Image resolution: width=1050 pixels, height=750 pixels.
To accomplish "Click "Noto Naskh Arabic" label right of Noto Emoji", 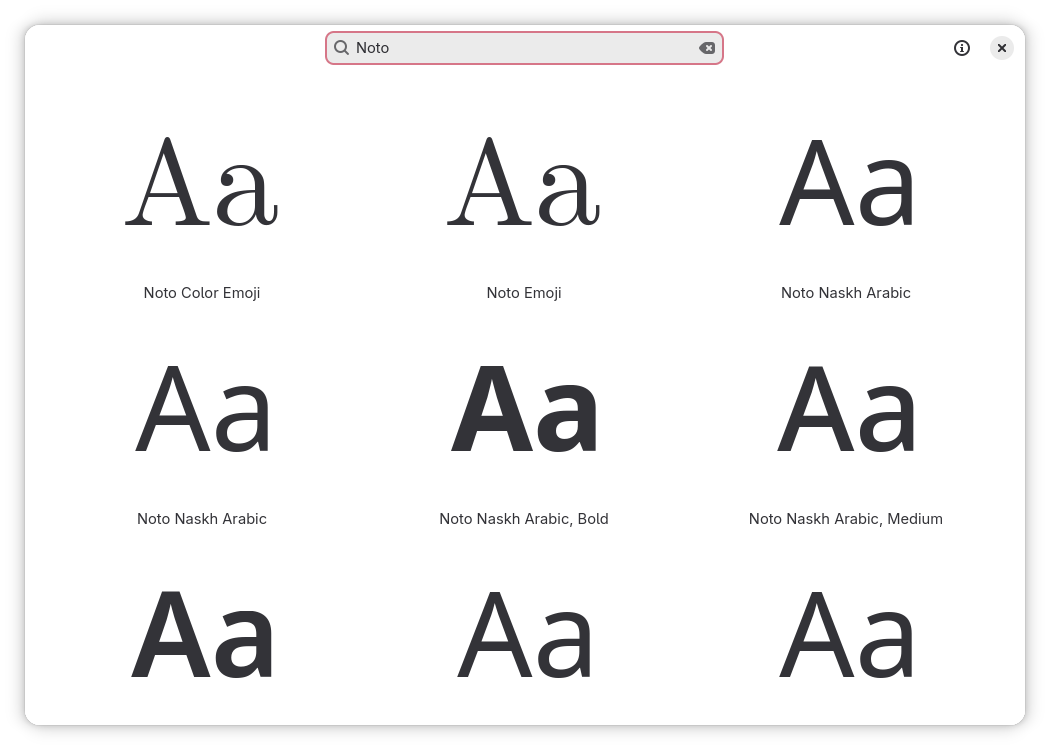I will (x=846, y=293).
